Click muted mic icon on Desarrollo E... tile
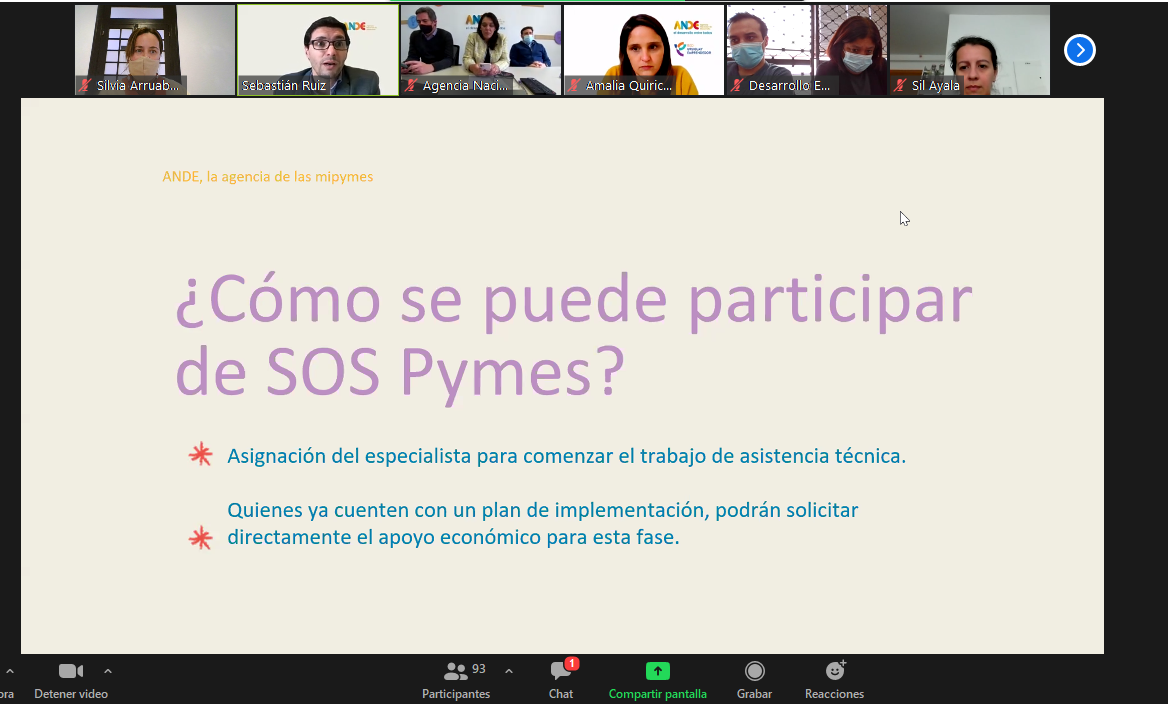The width and height of the screenshot is (1168, 704). 737,86
